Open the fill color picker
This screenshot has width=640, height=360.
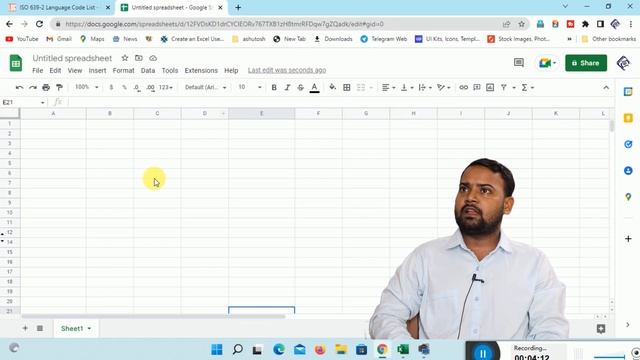(x=333, y=87)
